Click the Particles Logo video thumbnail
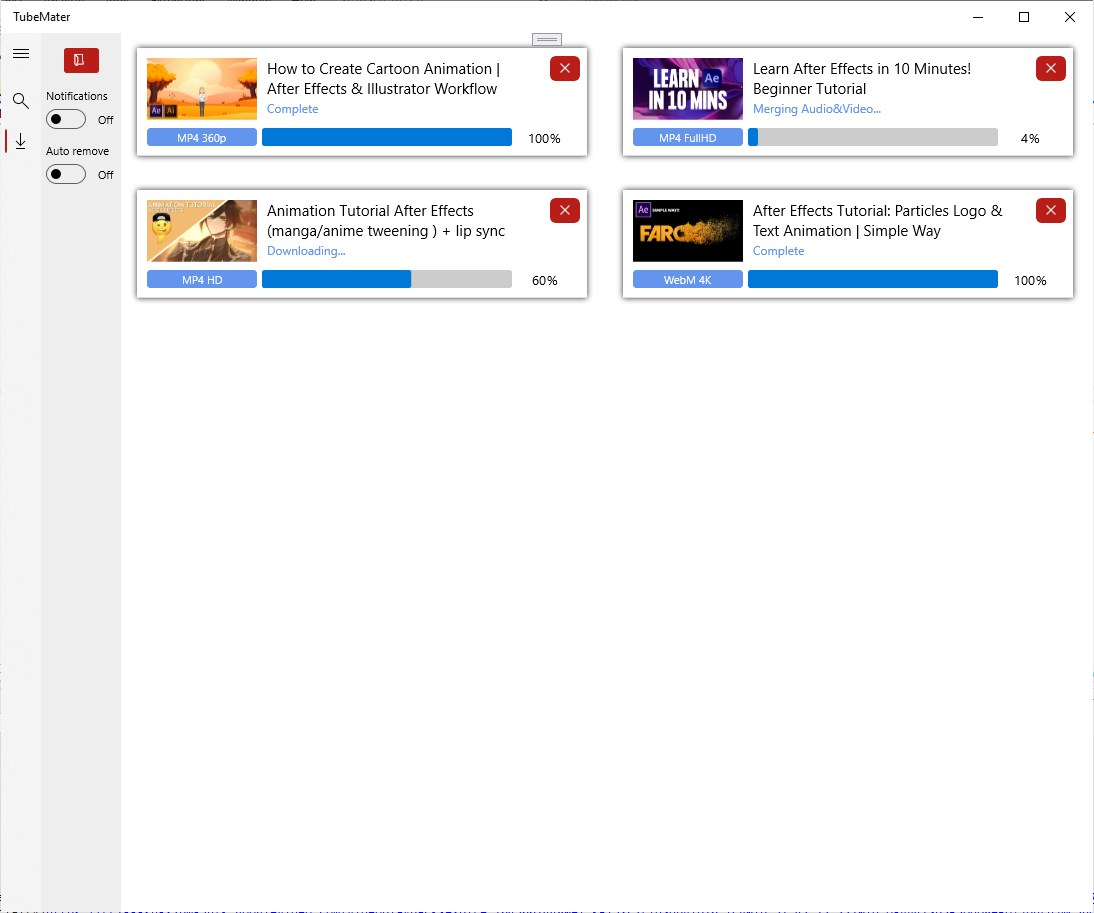 click(687, 231)
